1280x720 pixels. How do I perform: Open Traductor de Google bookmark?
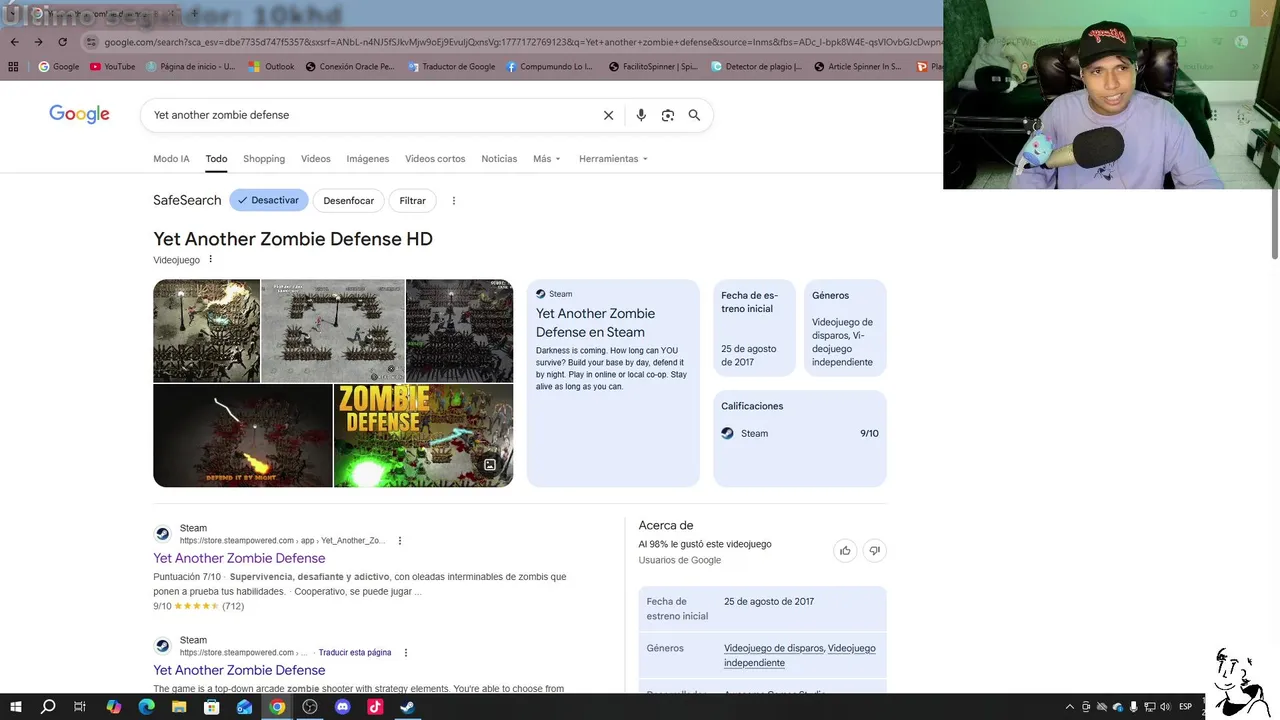451,67
